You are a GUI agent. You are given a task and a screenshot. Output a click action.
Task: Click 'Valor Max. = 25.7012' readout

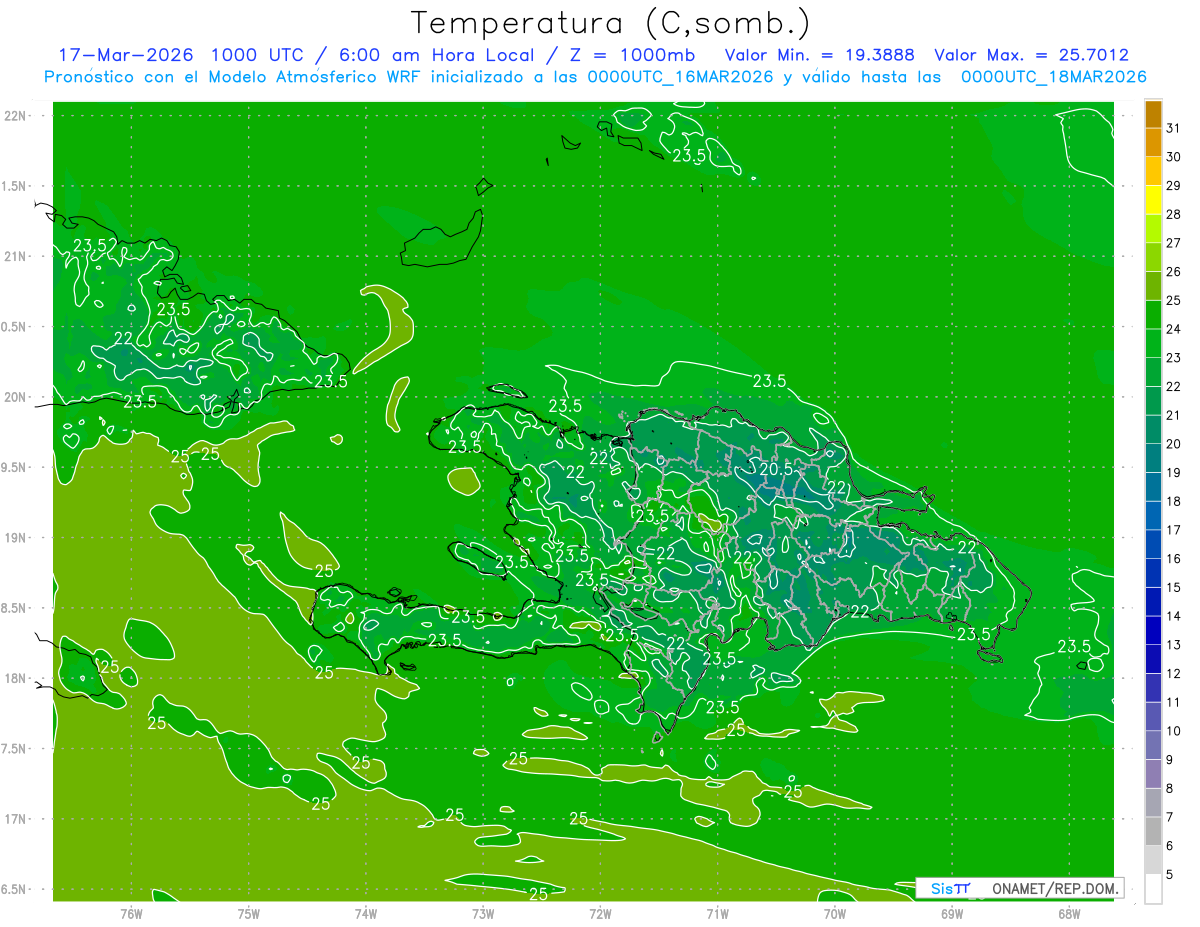[1031, 55]
